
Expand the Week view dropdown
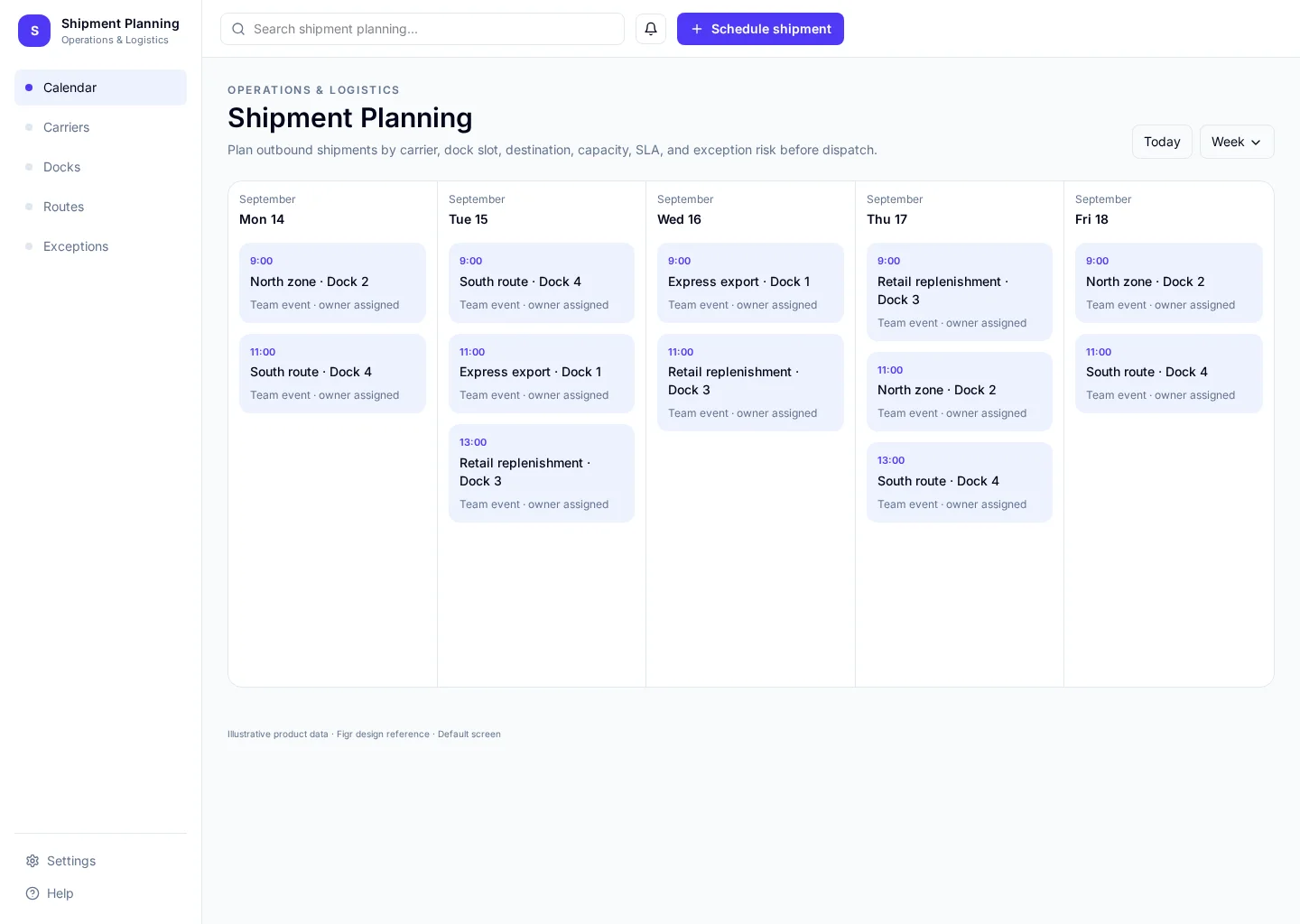[1237, 142]
